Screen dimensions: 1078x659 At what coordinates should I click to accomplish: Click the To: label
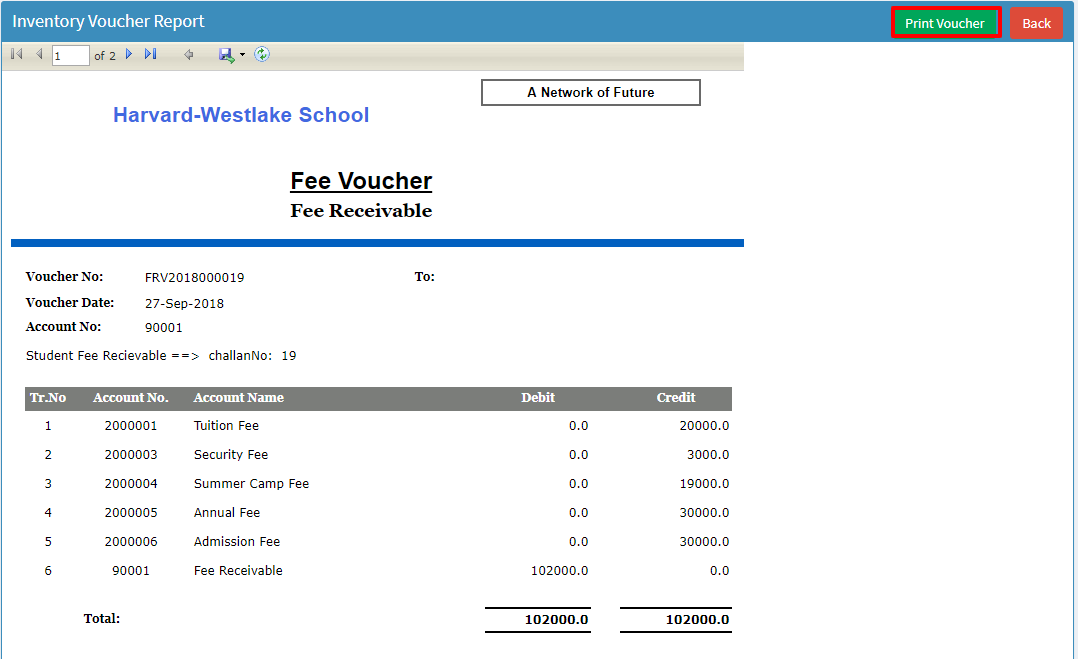pos(424,277)
